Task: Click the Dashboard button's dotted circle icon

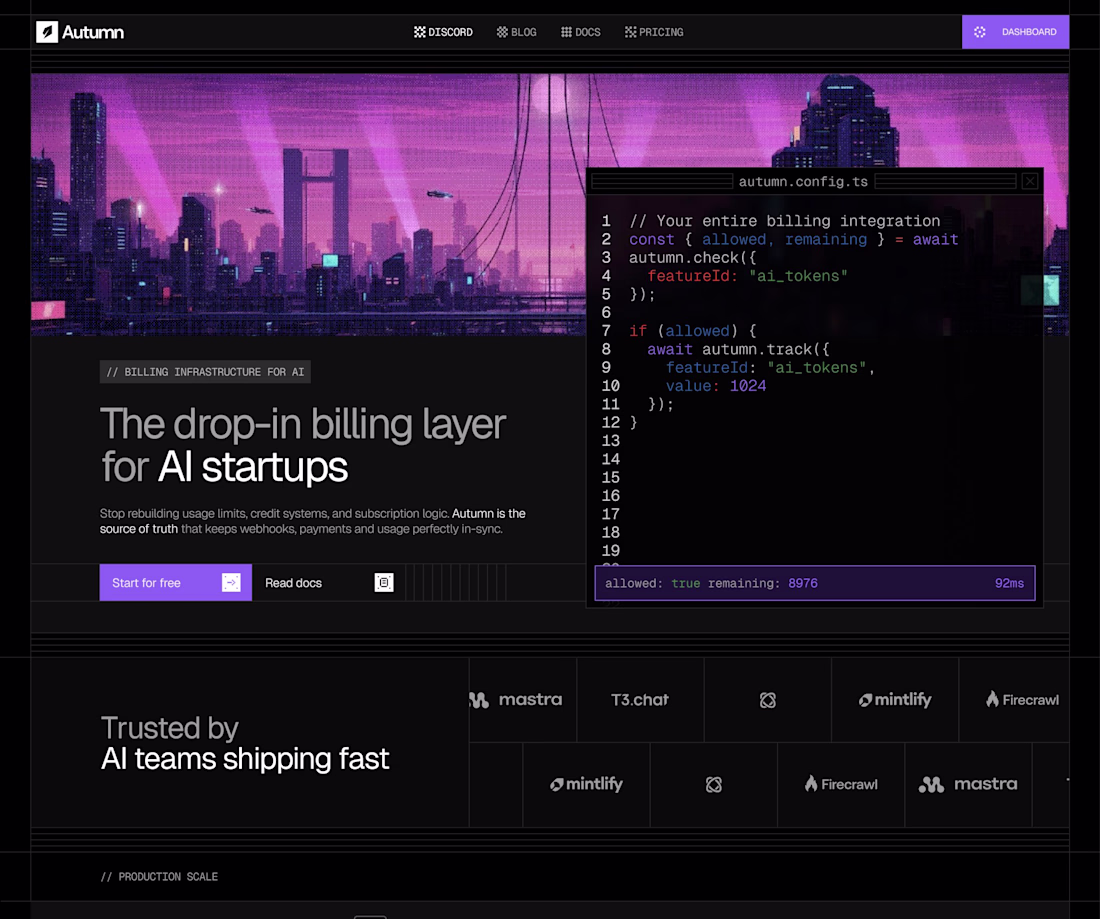Action: (980, 32)
